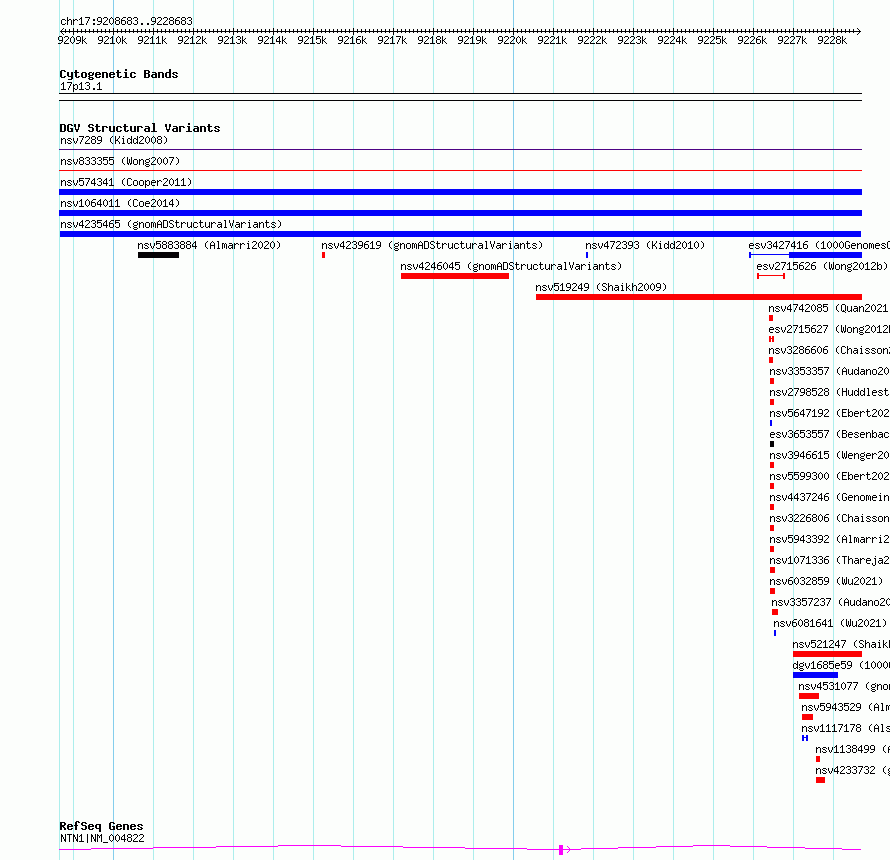Viewport: 890px width, 860px height.
Task: Select the nsv833355 (Wong2007) variant label
Action: coord(120,161)
